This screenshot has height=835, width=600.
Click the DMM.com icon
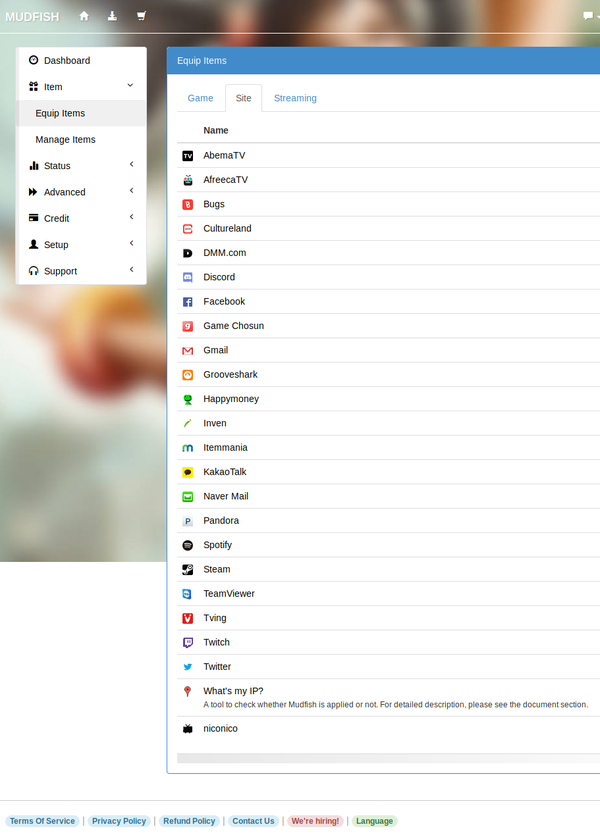pos(187,253)
